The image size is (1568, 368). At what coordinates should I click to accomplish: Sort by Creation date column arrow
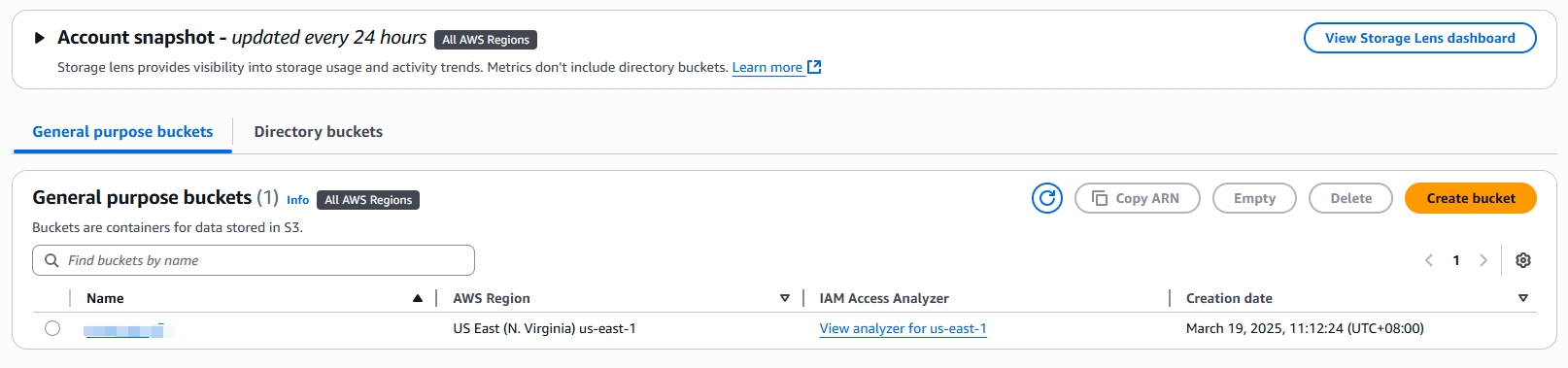click(x=1523, y=298)
